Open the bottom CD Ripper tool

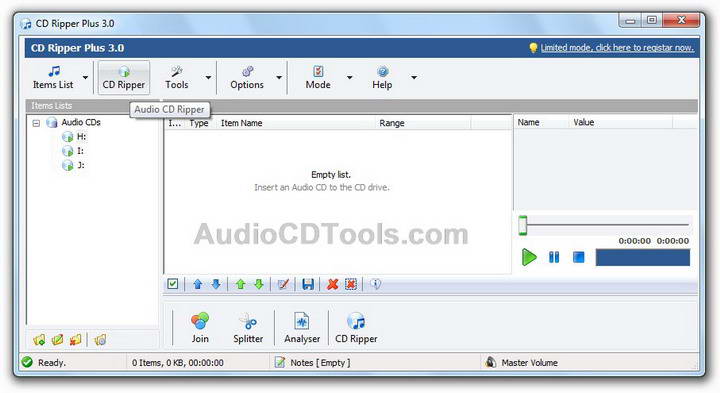356,328
